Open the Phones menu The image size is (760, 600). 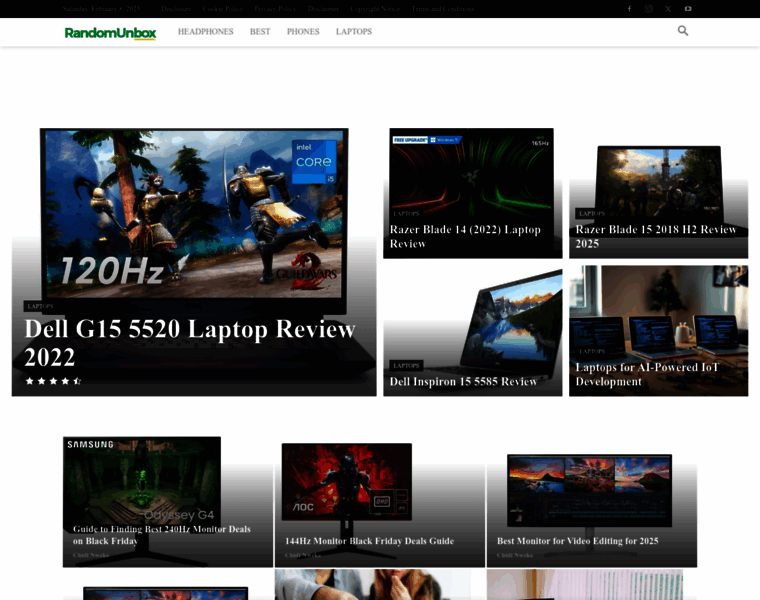click(303, 32)
